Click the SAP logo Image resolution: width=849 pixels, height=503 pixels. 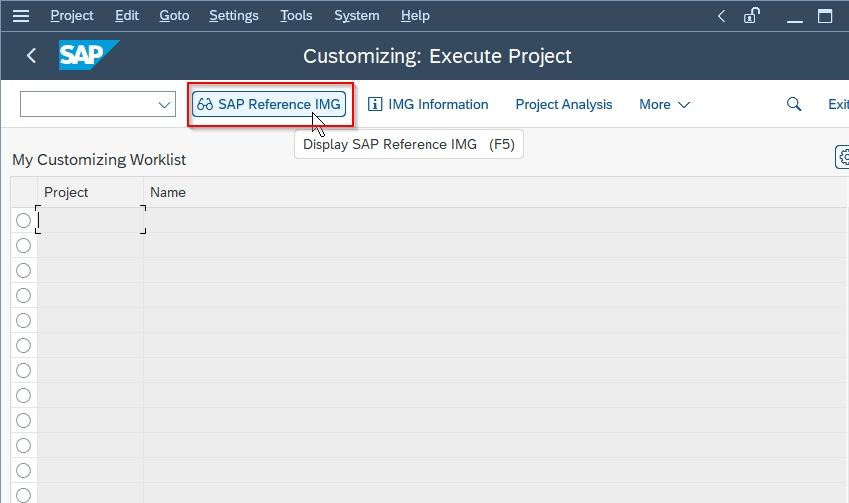click(x=89, y=55)
